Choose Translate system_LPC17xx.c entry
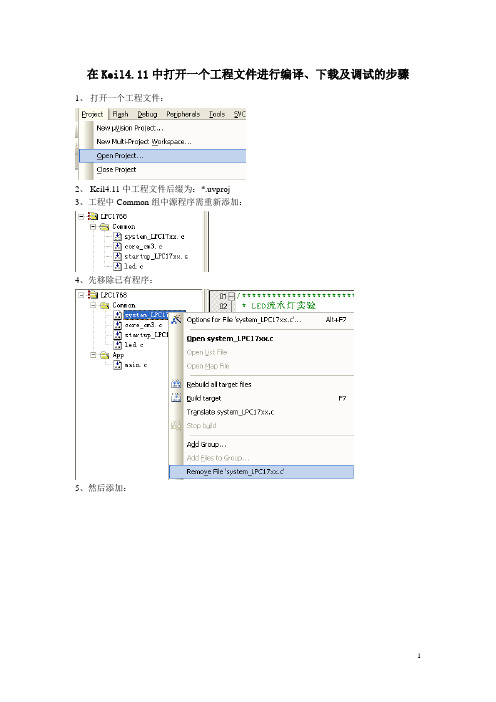 point(230,412)
